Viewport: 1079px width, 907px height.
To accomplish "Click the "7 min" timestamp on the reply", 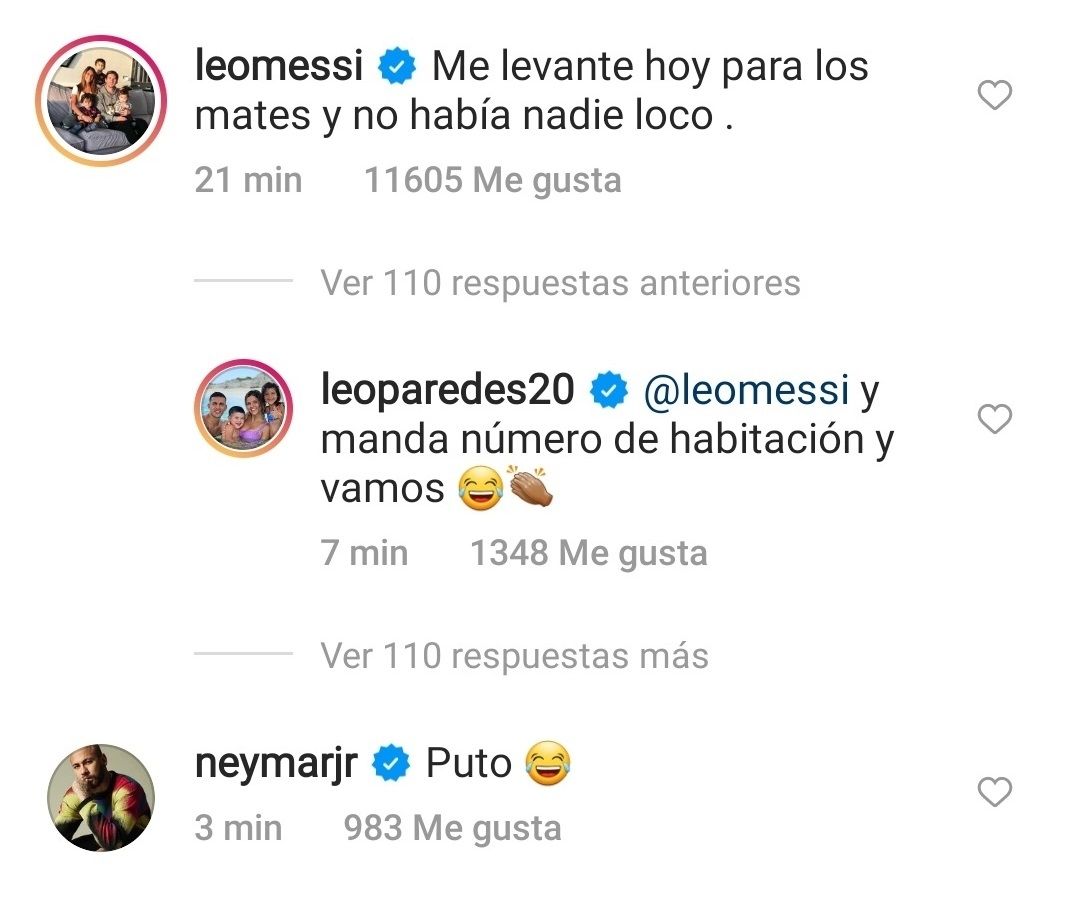I will [x=364, y=553].
